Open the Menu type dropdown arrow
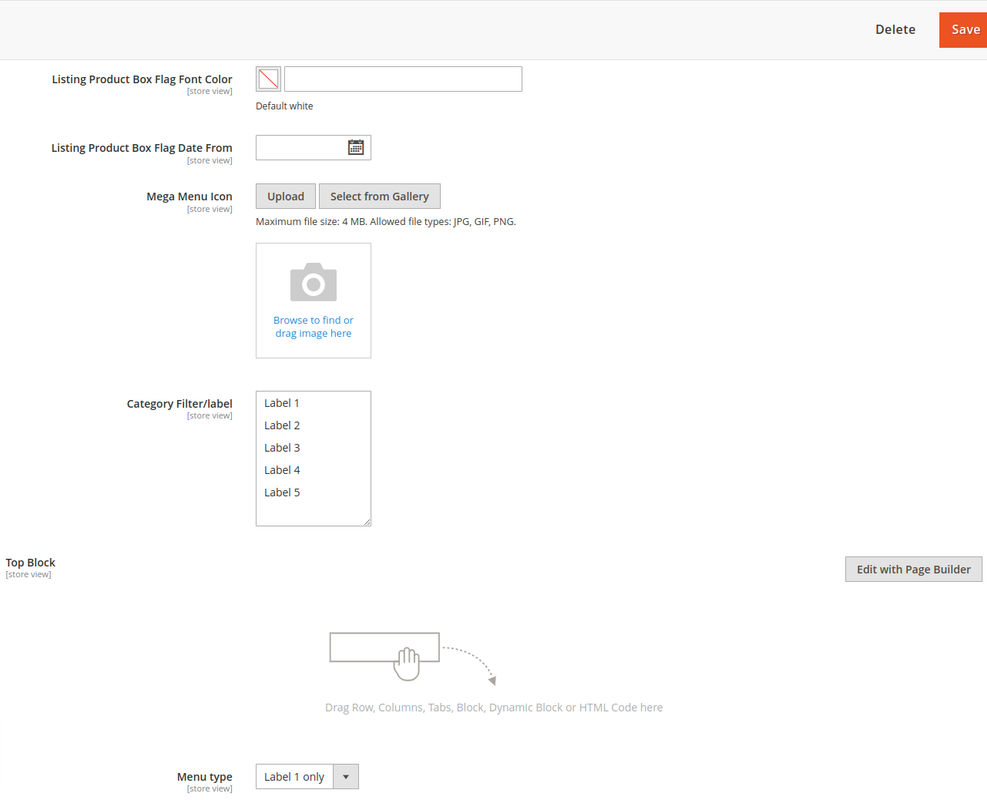This screenshot has width=987, height=800. [x=346, y=777]
